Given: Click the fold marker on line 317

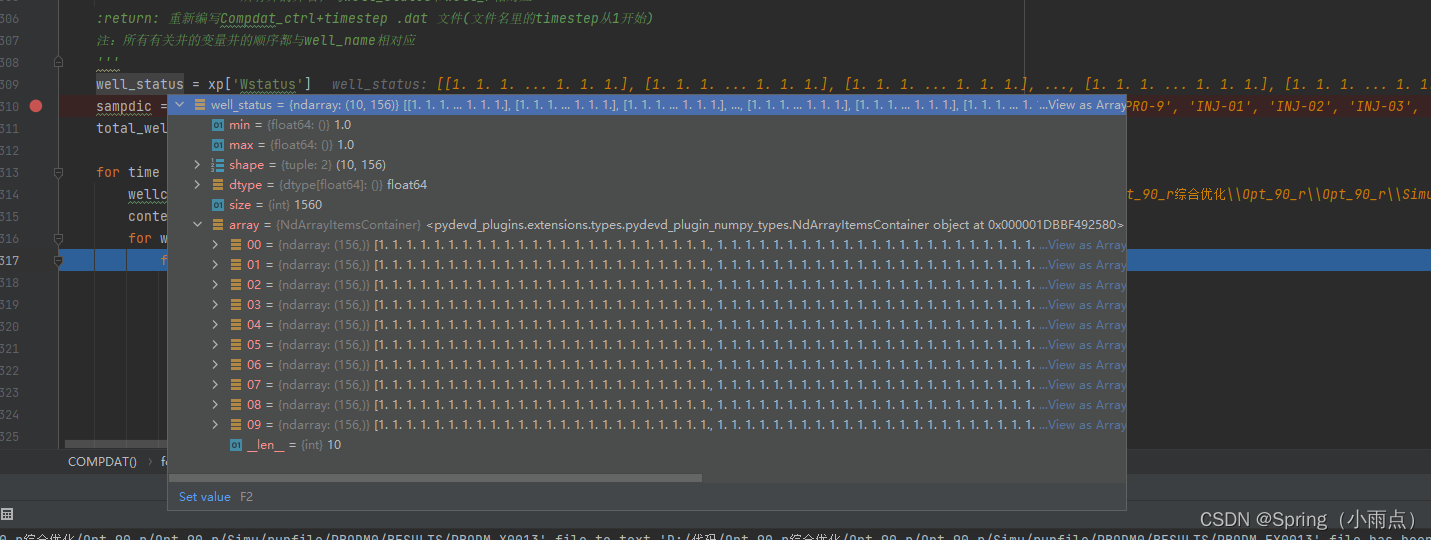Looking at the screenshot, I should pyautogui.click(x=59, y=260).
